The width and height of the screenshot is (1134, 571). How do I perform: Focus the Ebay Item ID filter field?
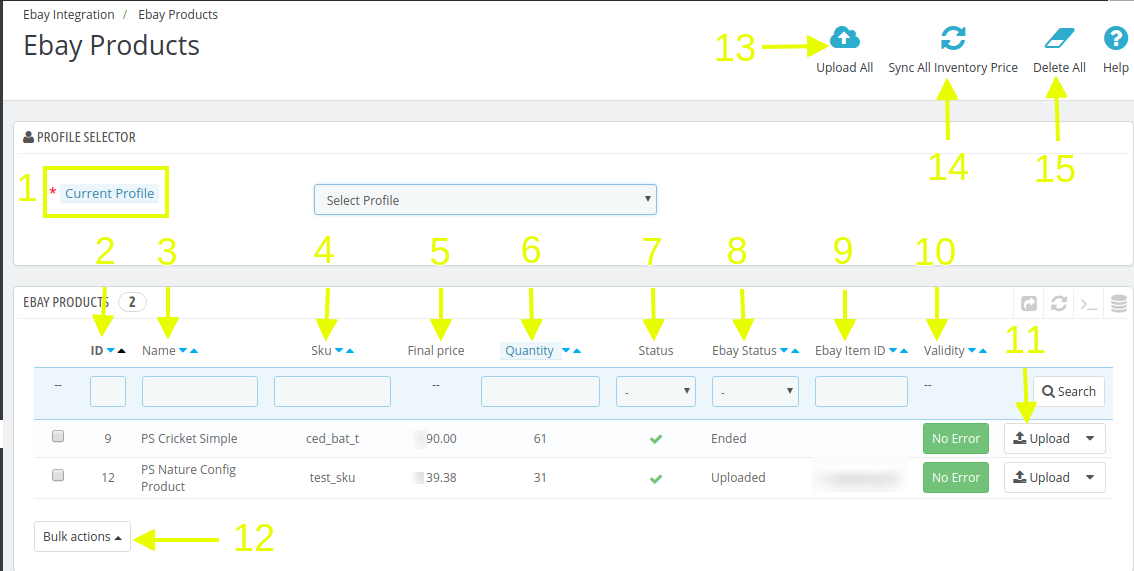click(861, 391)
